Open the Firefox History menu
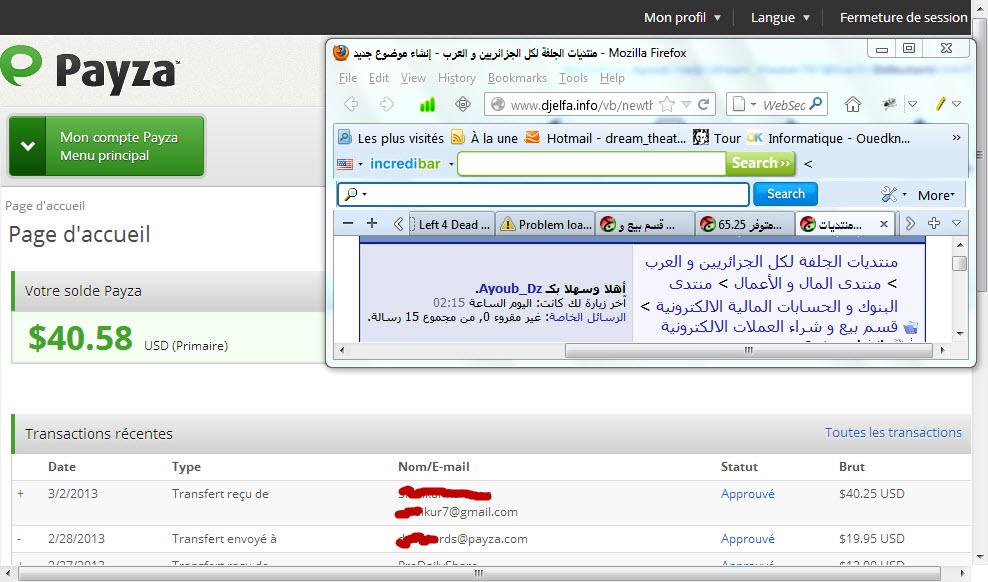The height and width of the screenshot is (582, 988). coord(457,77)
